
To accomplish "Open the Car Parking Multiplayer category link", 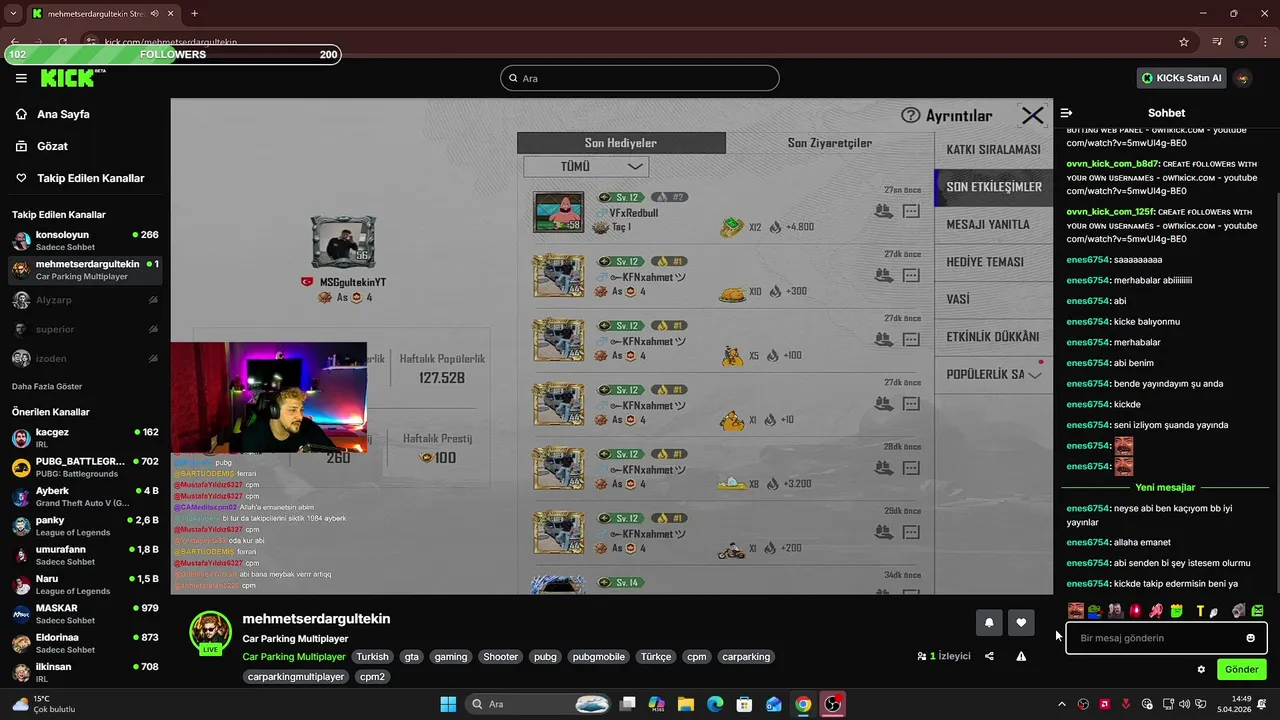I will pos(294,657).
